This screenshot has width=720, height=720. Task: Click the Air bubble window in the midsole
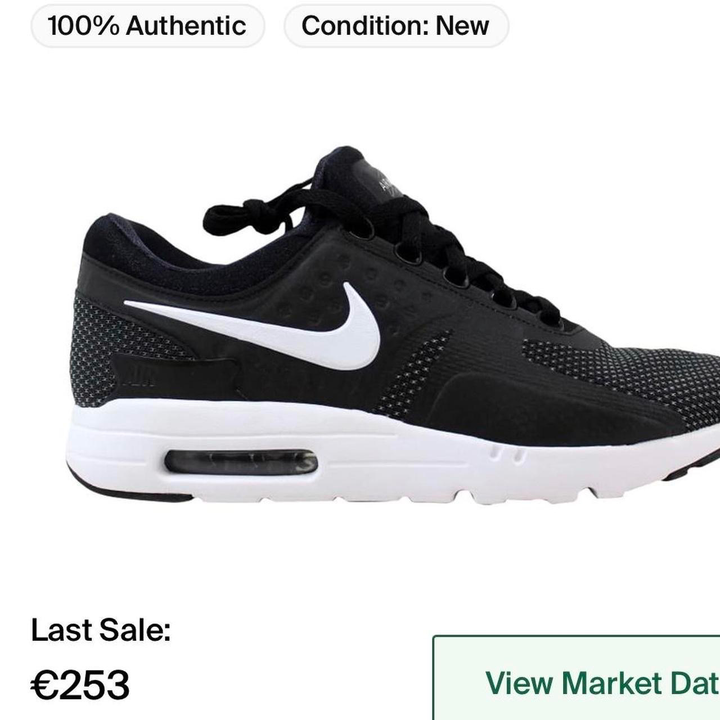coord(241,462)
